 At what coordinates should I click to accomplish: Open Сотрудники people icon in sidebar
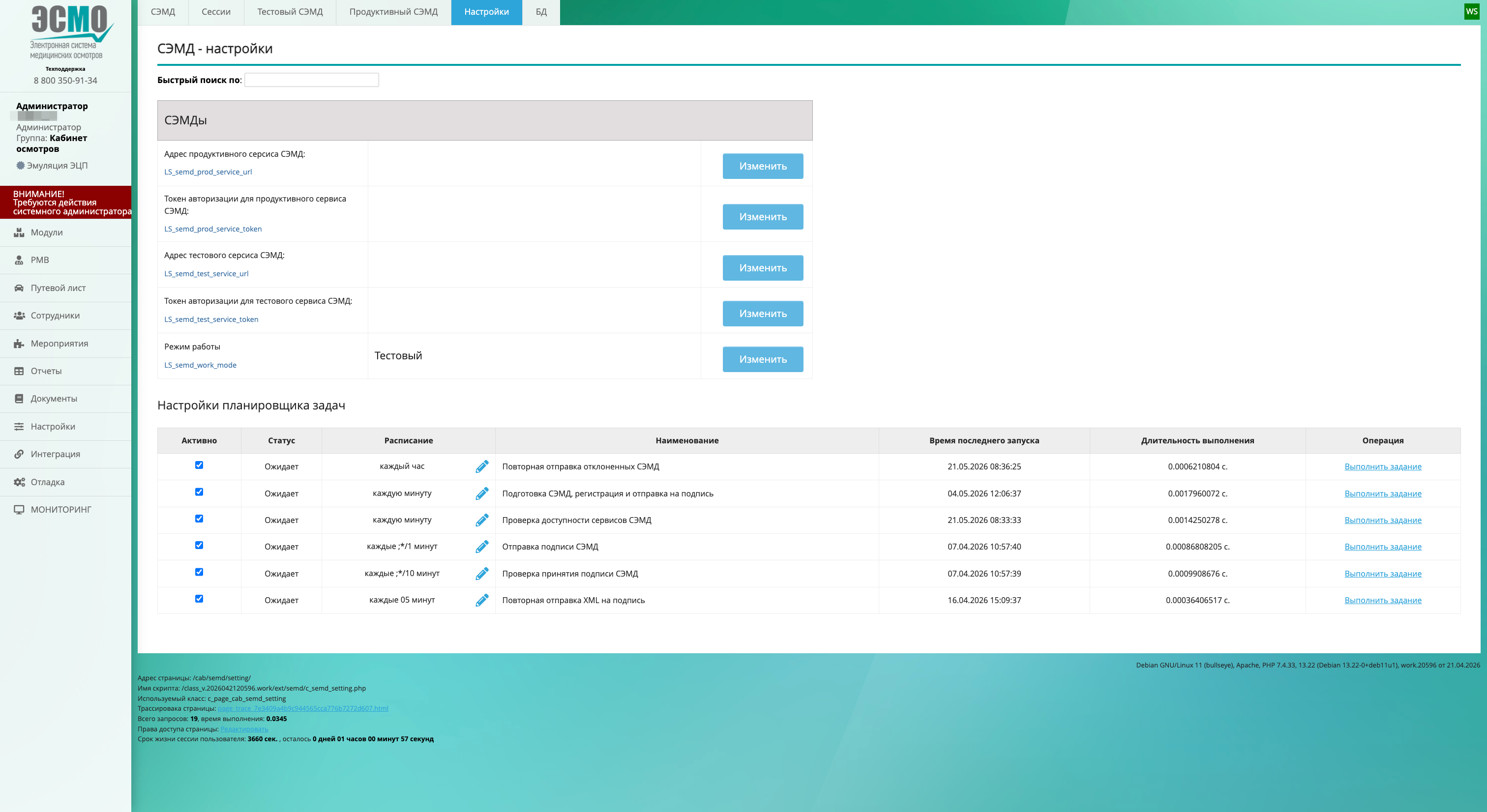coord(19,316)
